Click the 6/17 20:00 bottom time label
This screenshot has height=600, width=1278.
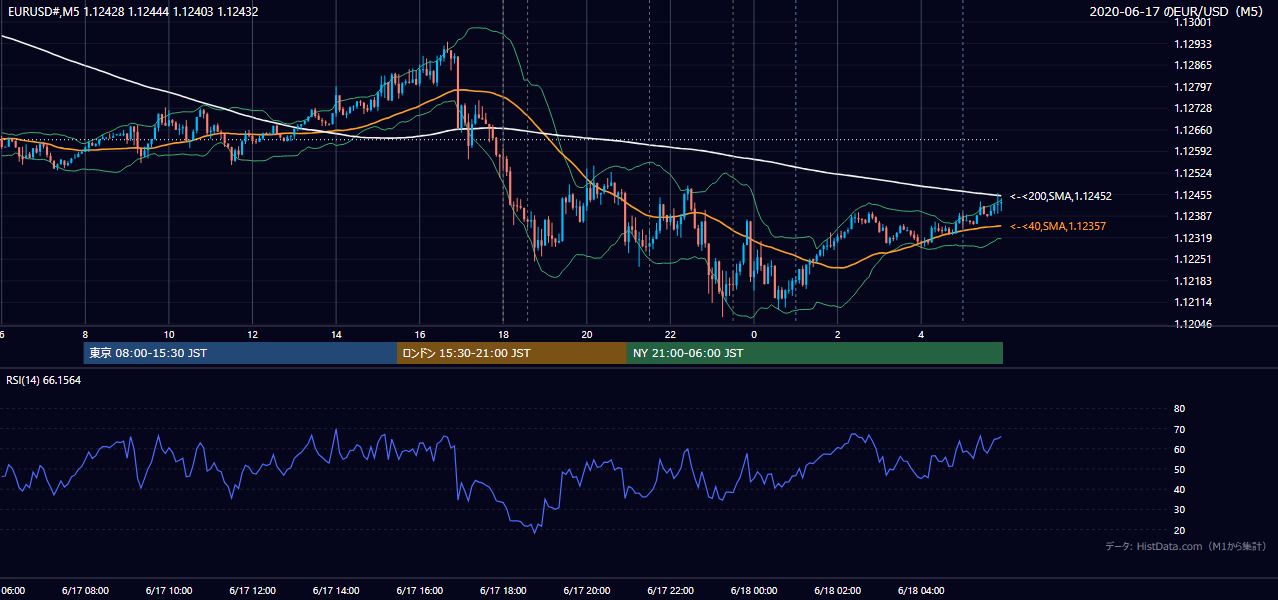pos(587,590)
